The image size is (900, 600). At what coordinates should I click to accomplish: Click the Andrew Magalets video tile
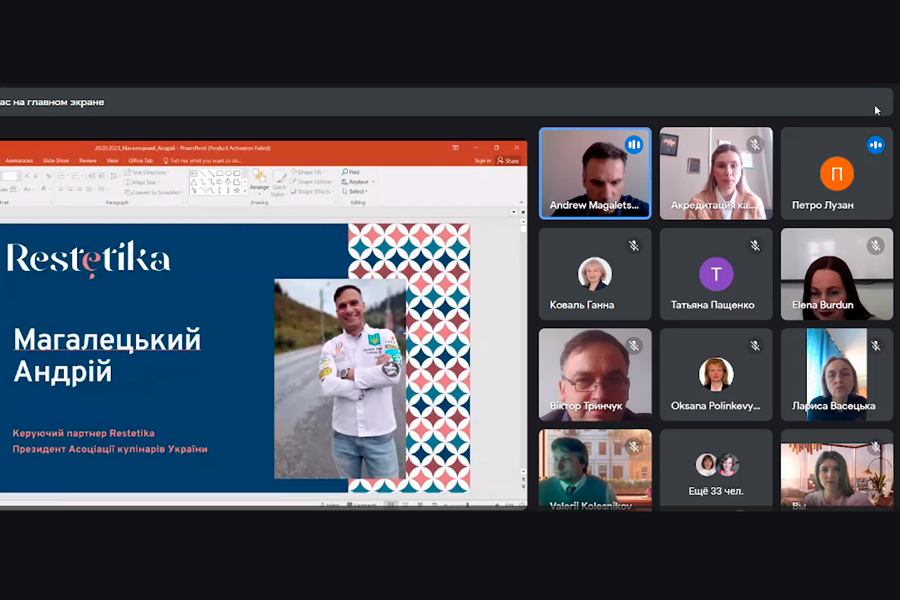point(595,173)
